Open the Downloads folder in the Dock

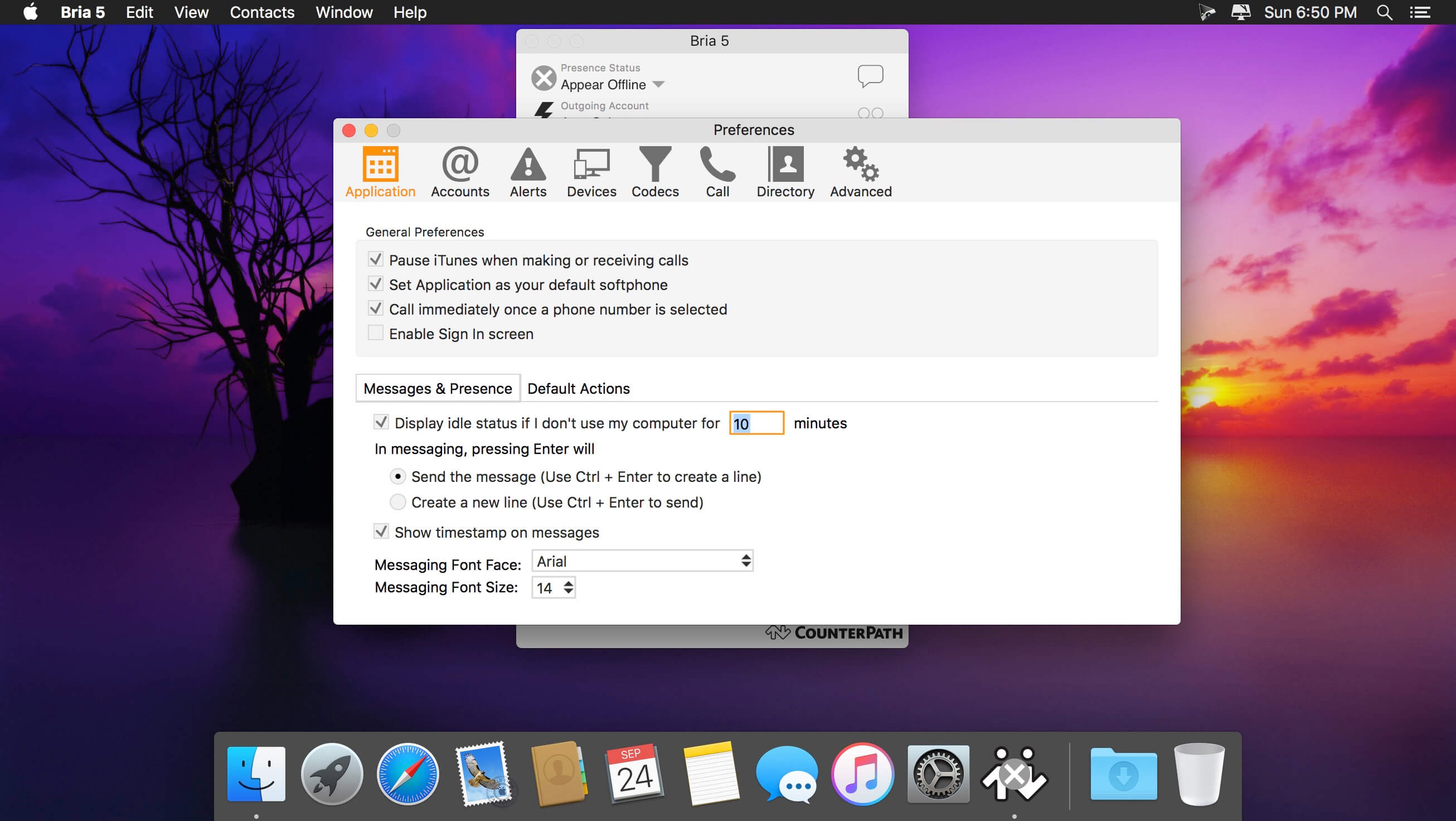tap(1123, 774)
